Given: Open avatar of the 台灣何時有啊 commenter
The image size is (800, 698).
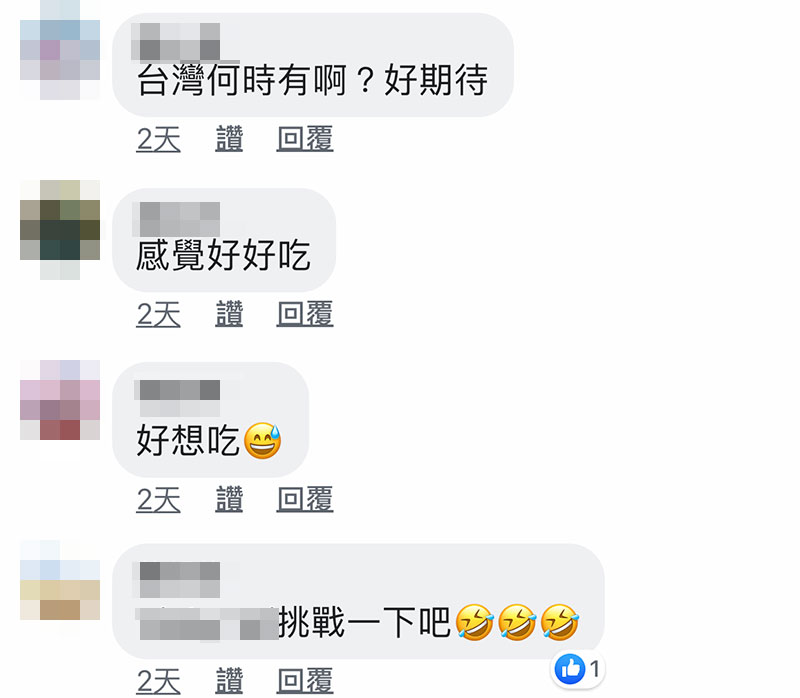Looking at the screenshot, I should tap(60, 50).
